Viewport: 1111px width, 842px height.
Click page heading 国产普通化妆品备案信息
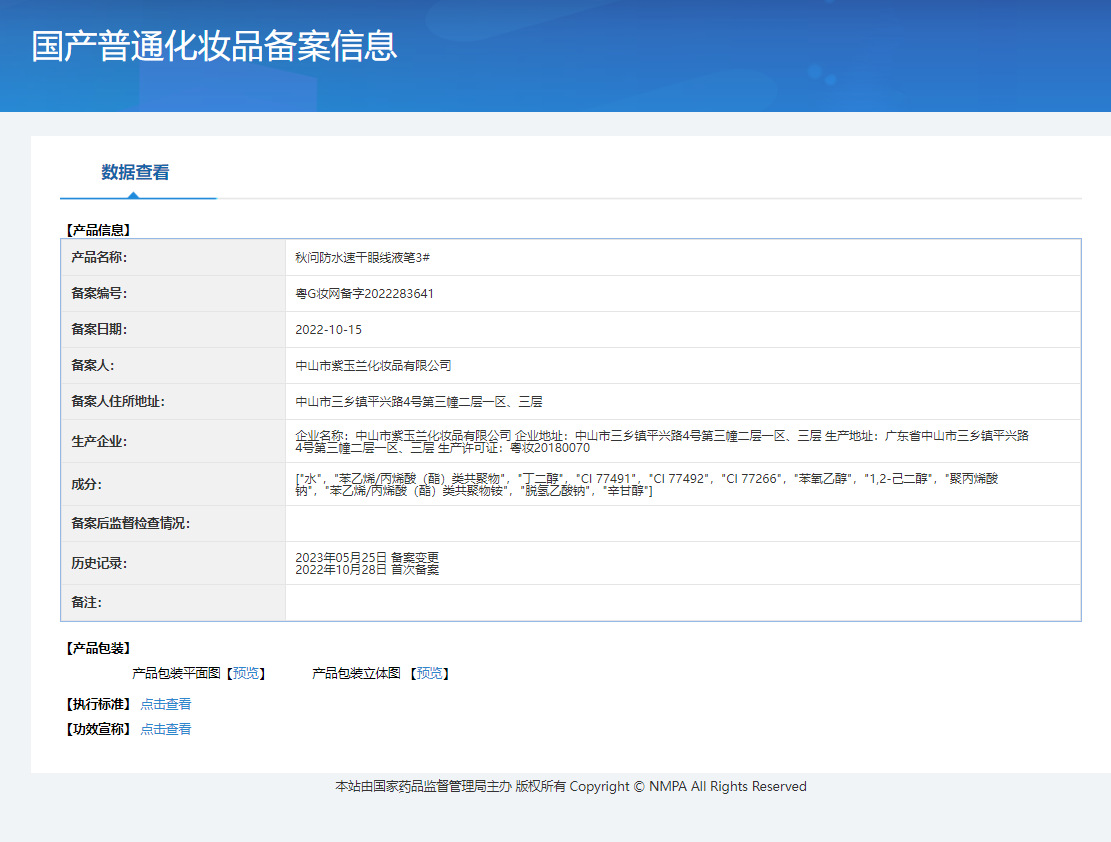point(214,46)
